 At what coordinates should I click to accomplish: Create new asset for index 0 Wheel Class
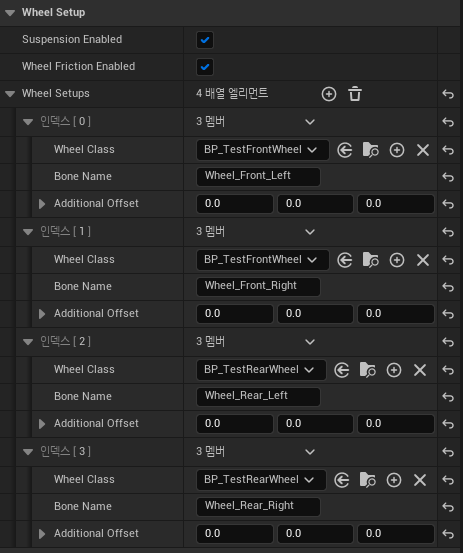[x=397, y=150]
